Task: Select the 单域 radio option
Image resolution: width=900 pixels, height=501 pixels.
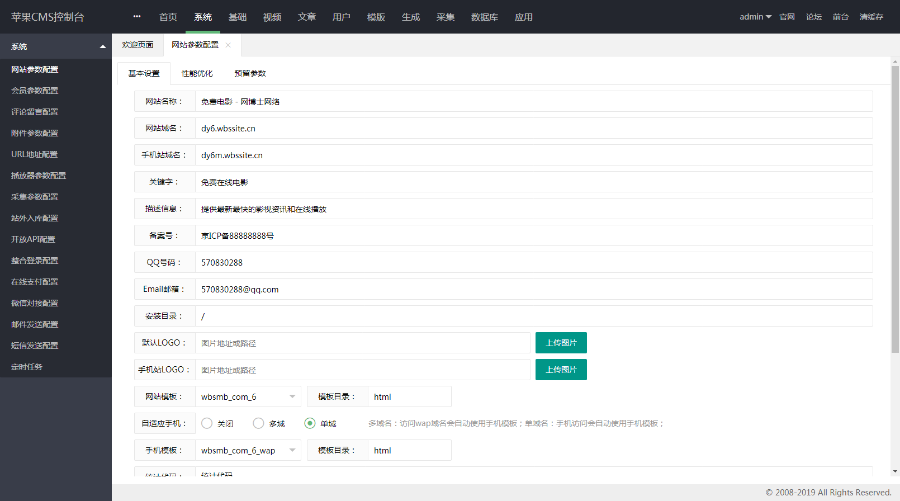Action: pos(310,423)
